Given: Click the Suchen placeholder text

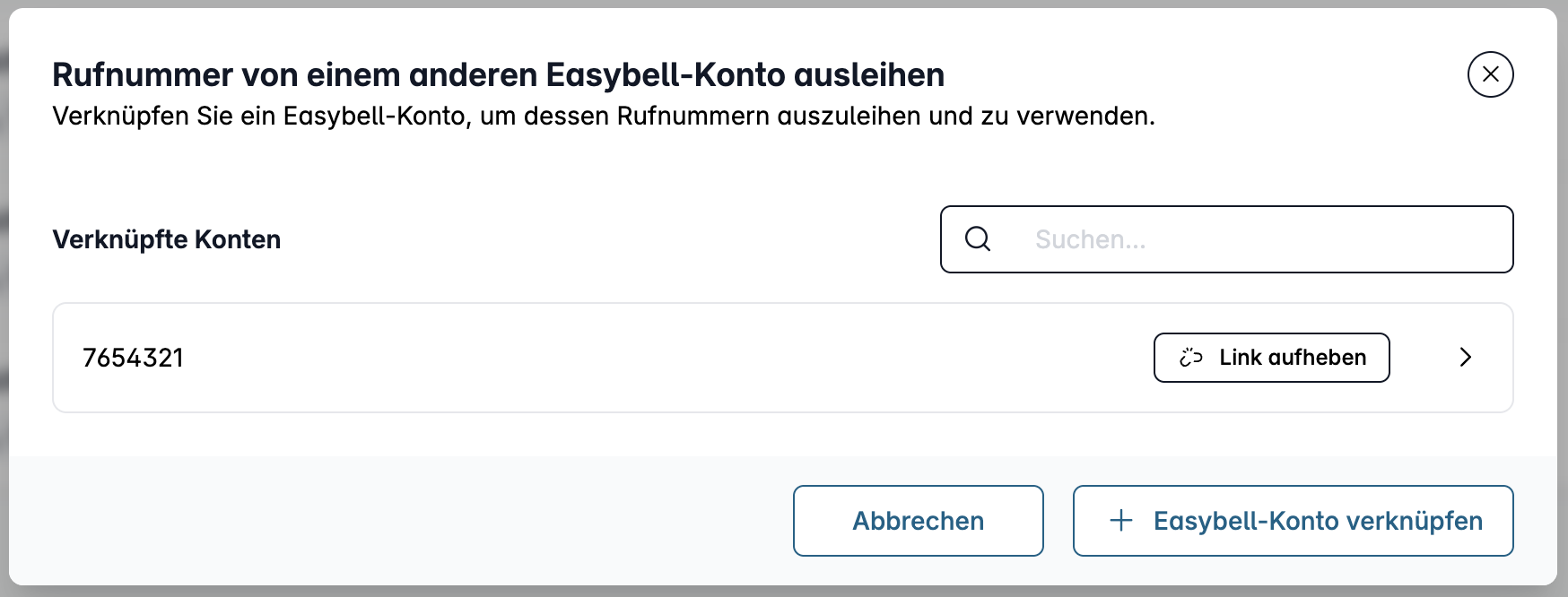Looking at the screenshot, I should (x=1090, y=239).
